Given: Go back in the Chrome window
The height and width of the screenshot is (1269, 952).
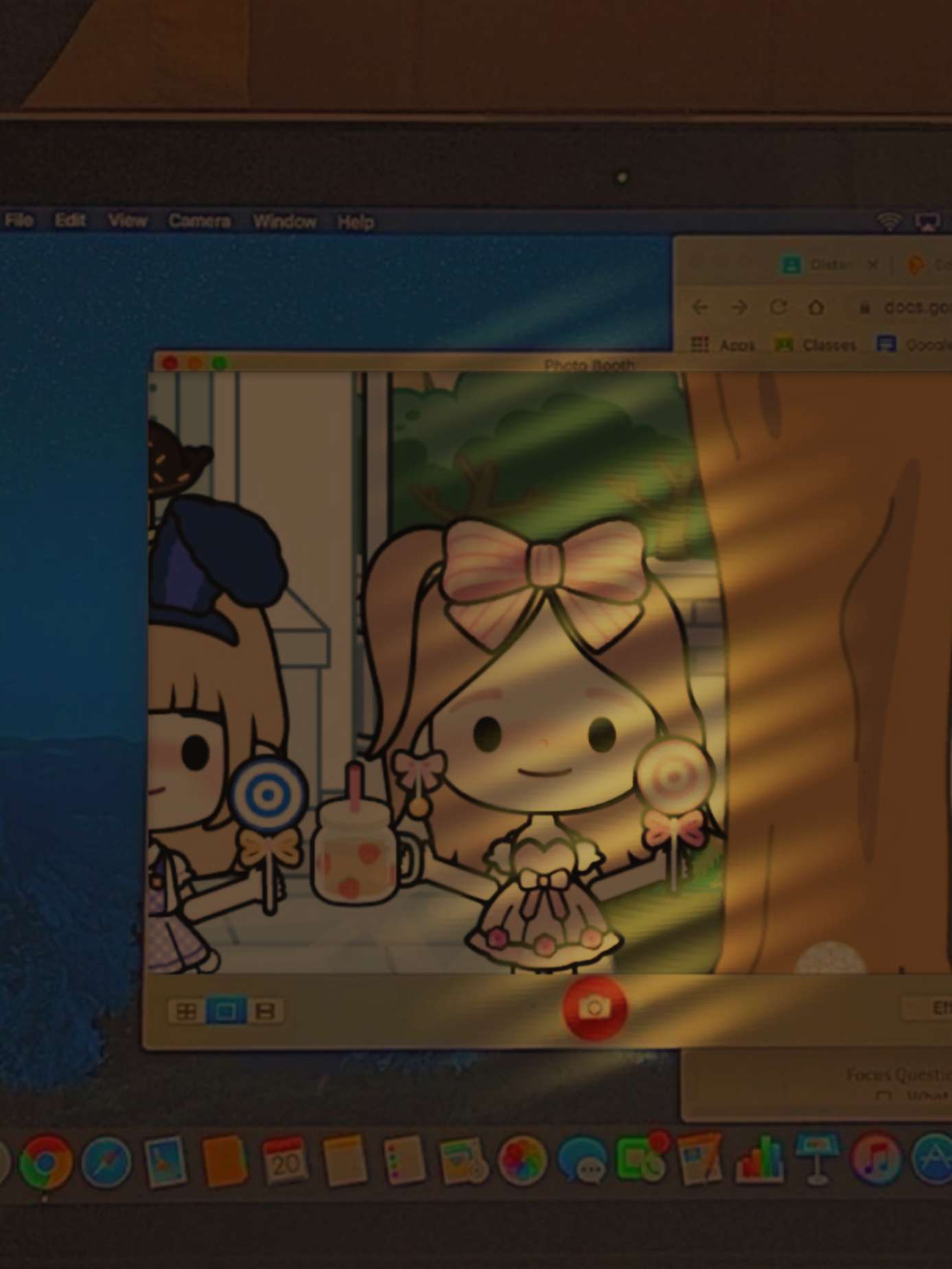Looking at the screenshot, I should coord(700,307).
